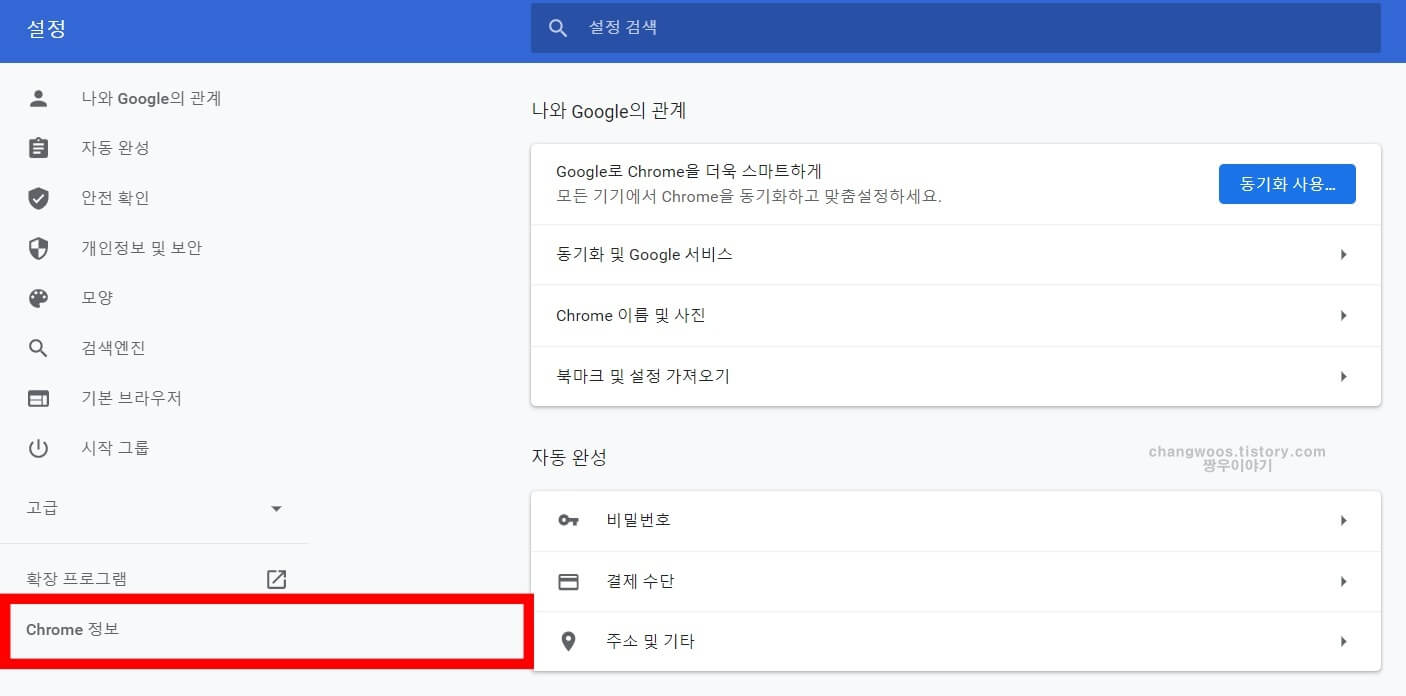
Task: Click the 설정 검색 input field
Action: click(x=955, y=28)
